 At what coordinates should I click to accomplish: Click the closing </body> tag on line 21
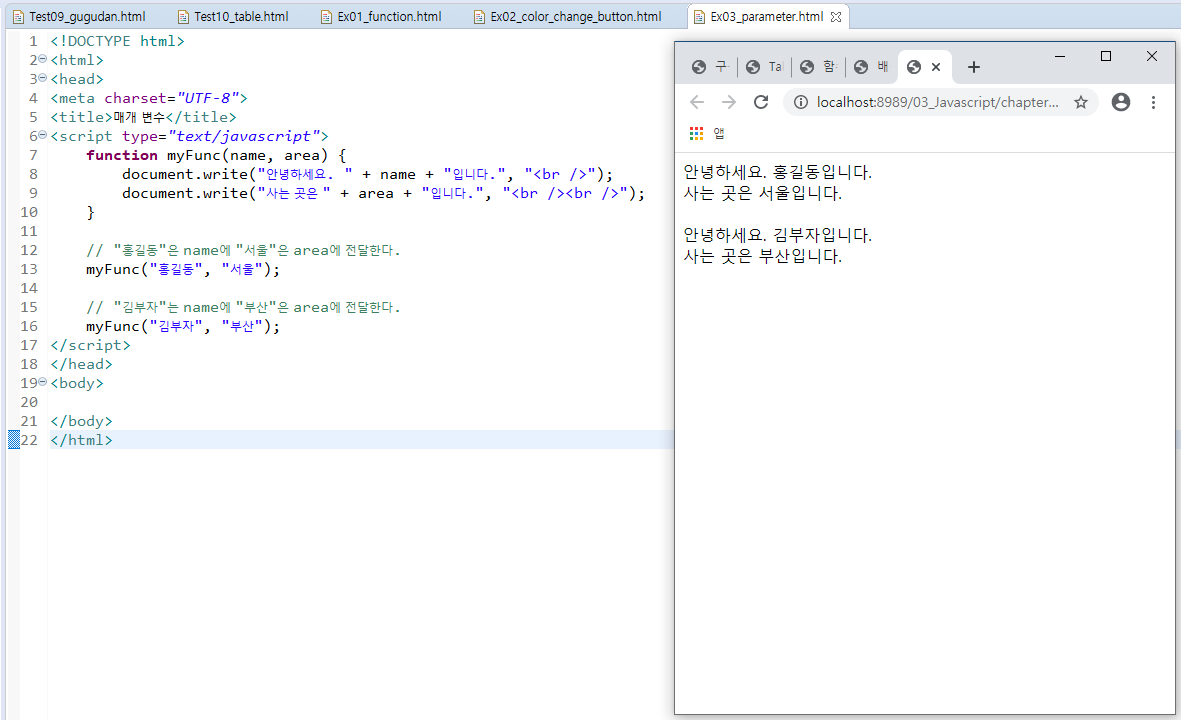pyautogui.click(x=81, y=421)
